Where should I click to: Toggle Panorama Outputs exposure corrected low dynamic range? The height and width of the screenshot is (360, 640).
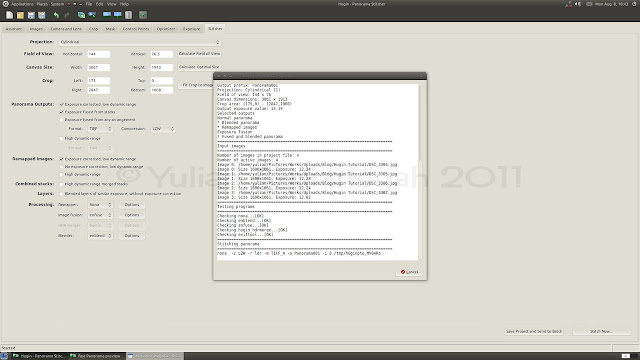click(x=62, y=104)
